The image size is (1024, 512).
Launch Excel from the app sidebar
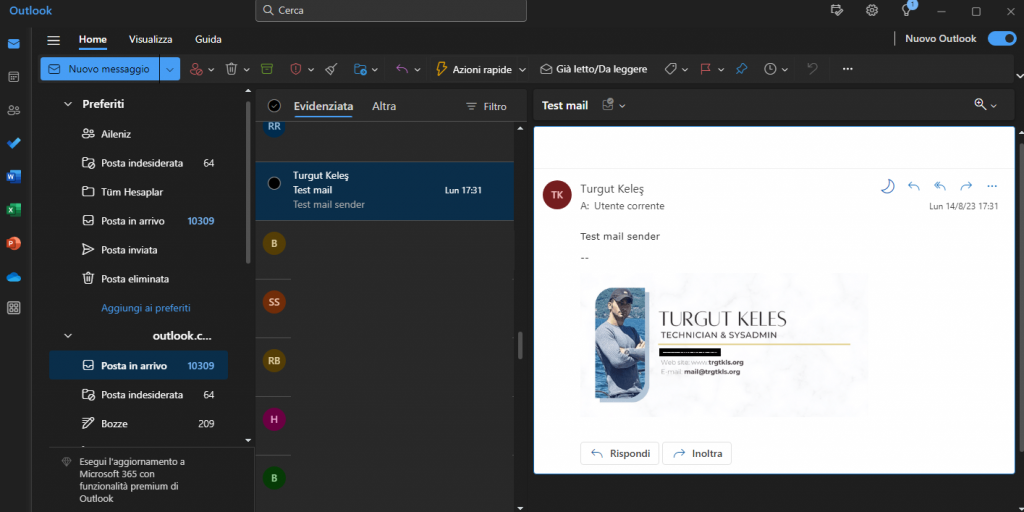point(14,210)
